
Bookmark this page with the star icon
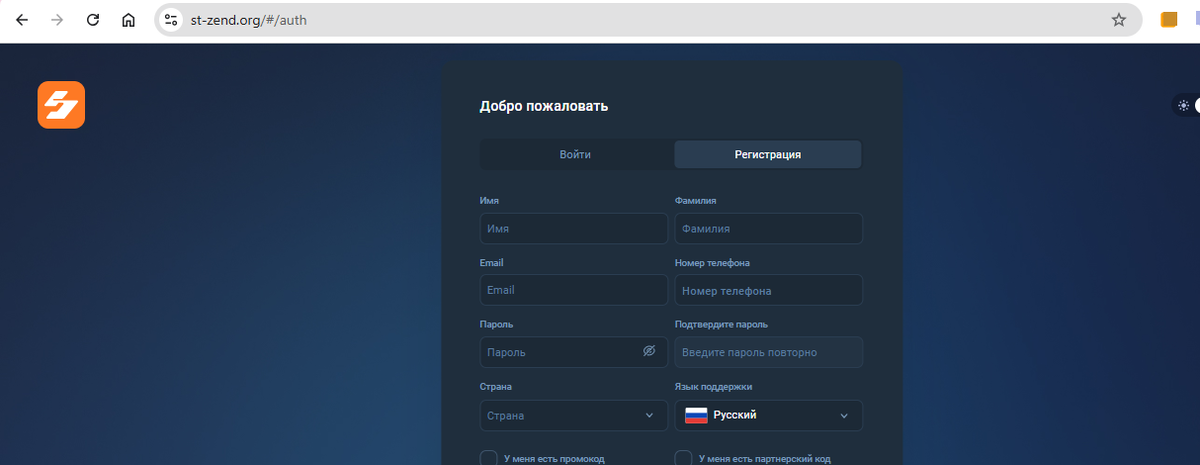[1119, 20]
